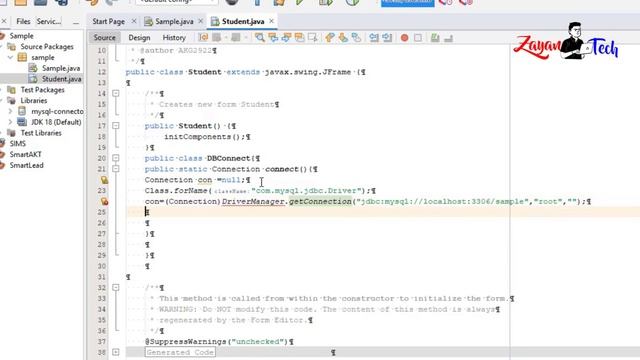Collapse Javadoc fold at line 14
640x360 pixels.
click(x=116, y=93)
